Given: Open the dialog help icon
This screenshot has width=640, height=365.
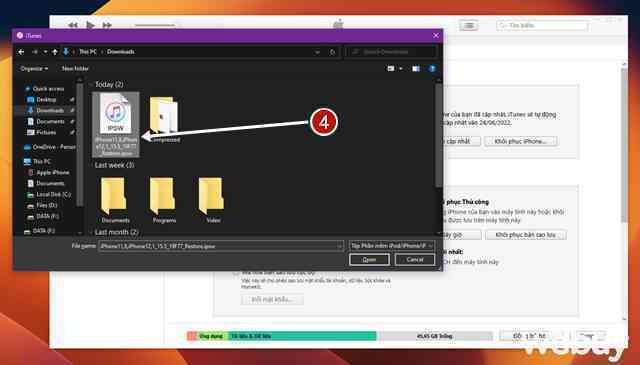Looking at the screenshot, I should 432,69.
